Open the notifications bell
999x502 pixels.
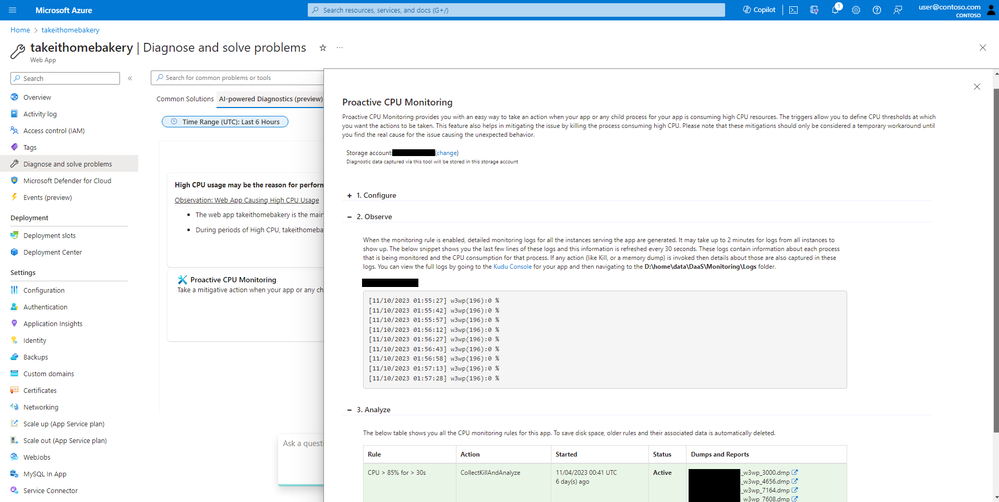coord(836,10)
